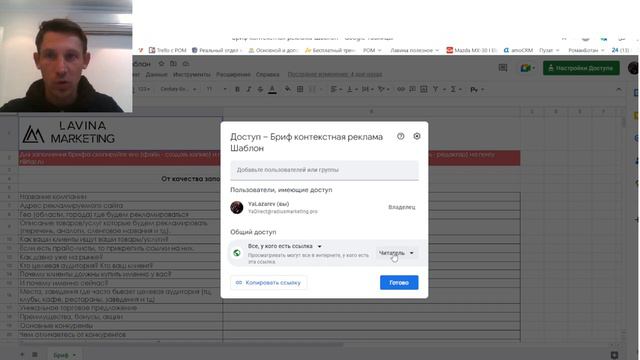The image size is (640, 360).
Task: Click the add sheet plus button
Action: click(22, 355)
